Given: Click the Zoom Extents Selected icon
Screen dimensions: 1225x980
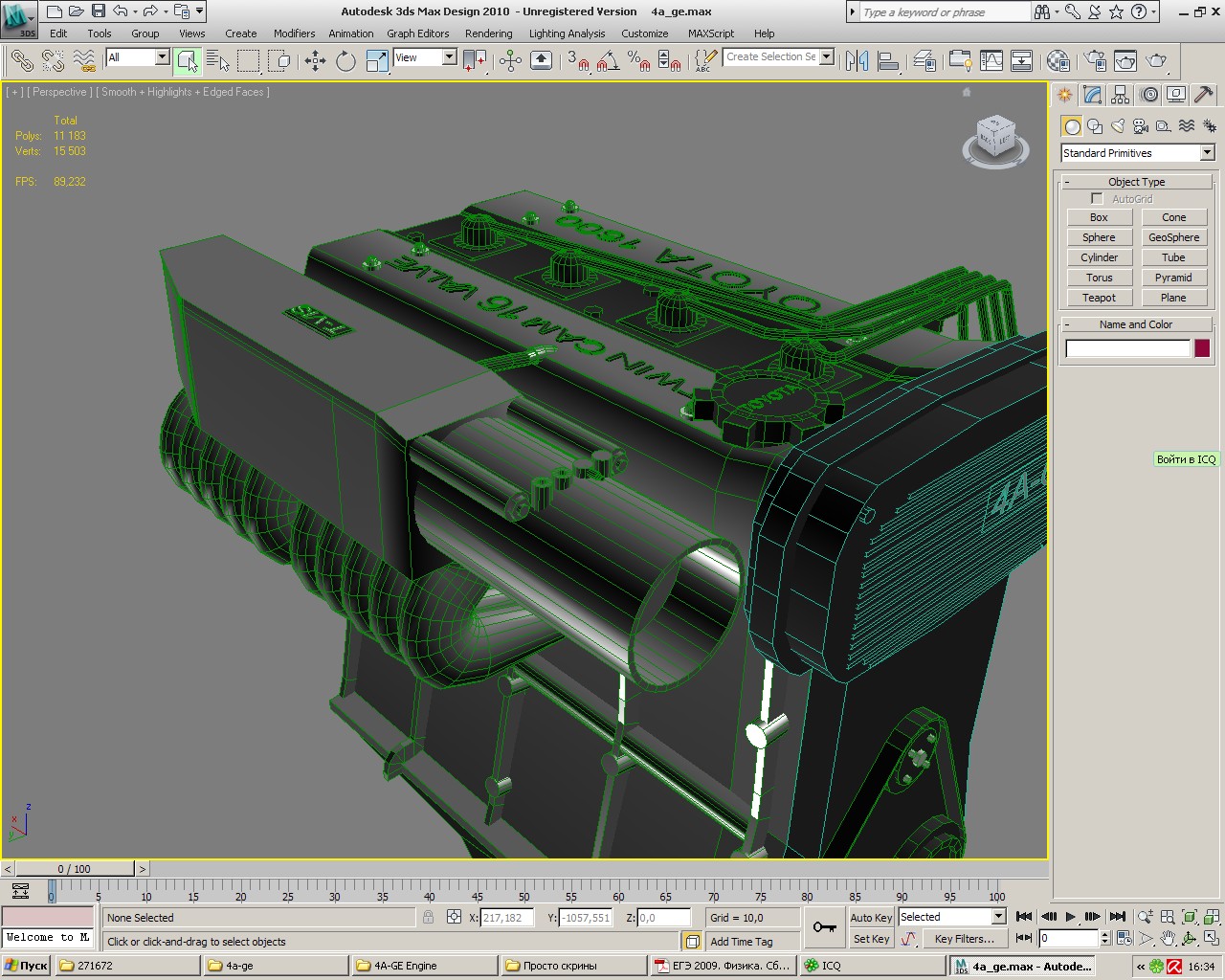Looking at the screenshot, I should pos(1190,917).
